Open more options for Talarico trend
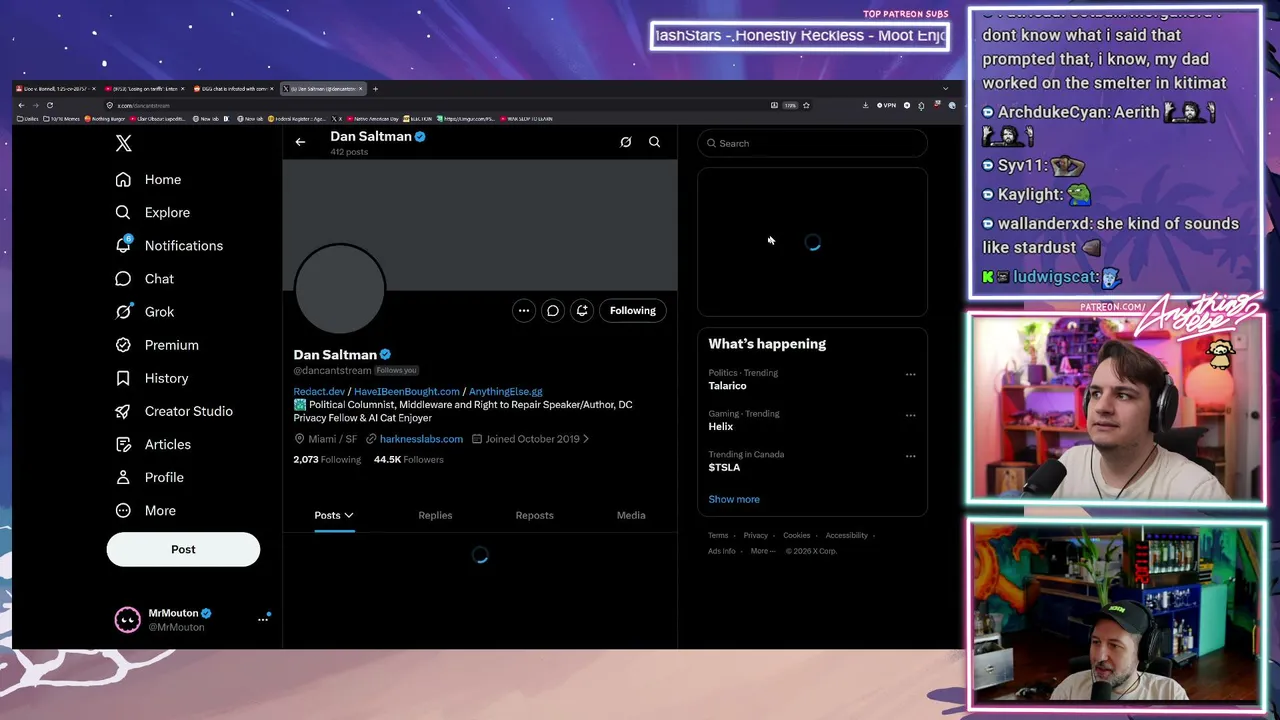Image resolution: width=1280 pixels, height=720 pixels. [910, 375]
